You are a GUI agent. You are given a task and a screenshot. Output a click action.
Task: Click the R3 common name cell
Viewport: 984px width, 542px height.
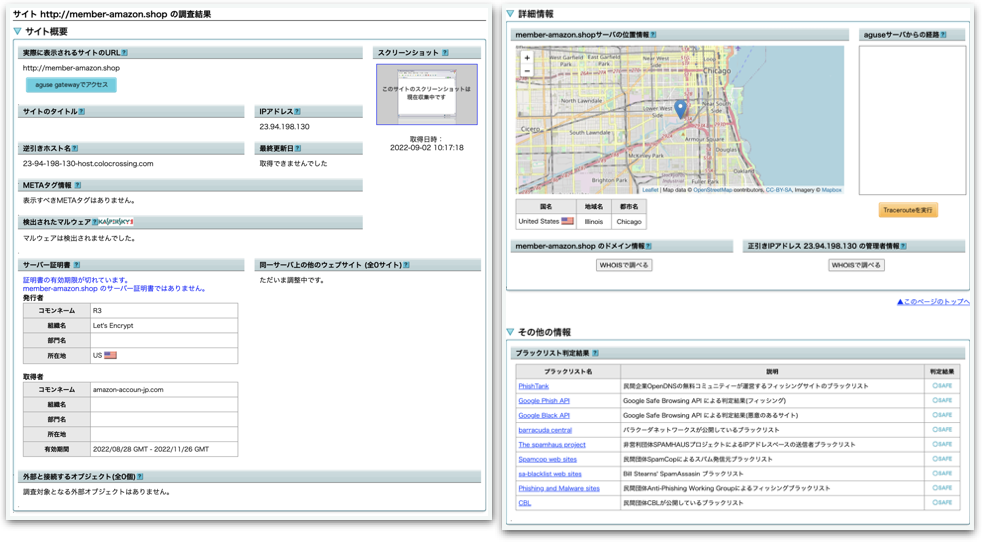(164, 311)
